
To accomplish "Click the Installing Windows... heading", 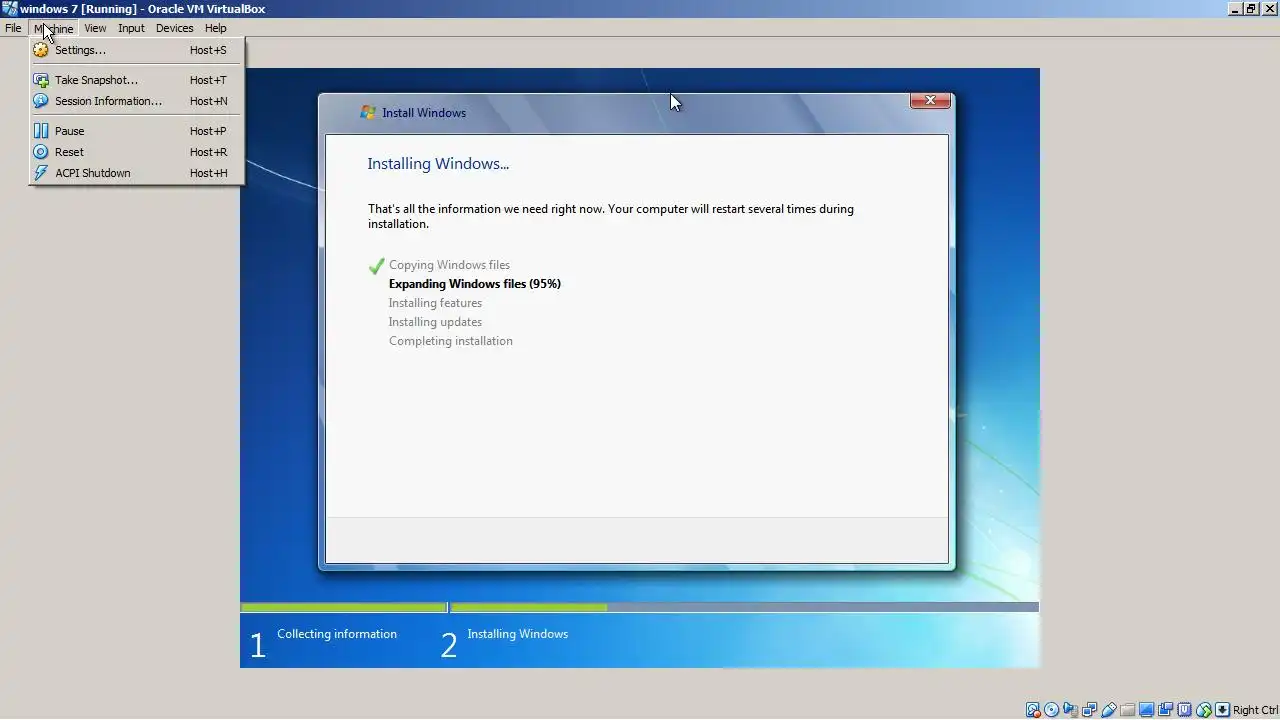I will tap(438, 164).
